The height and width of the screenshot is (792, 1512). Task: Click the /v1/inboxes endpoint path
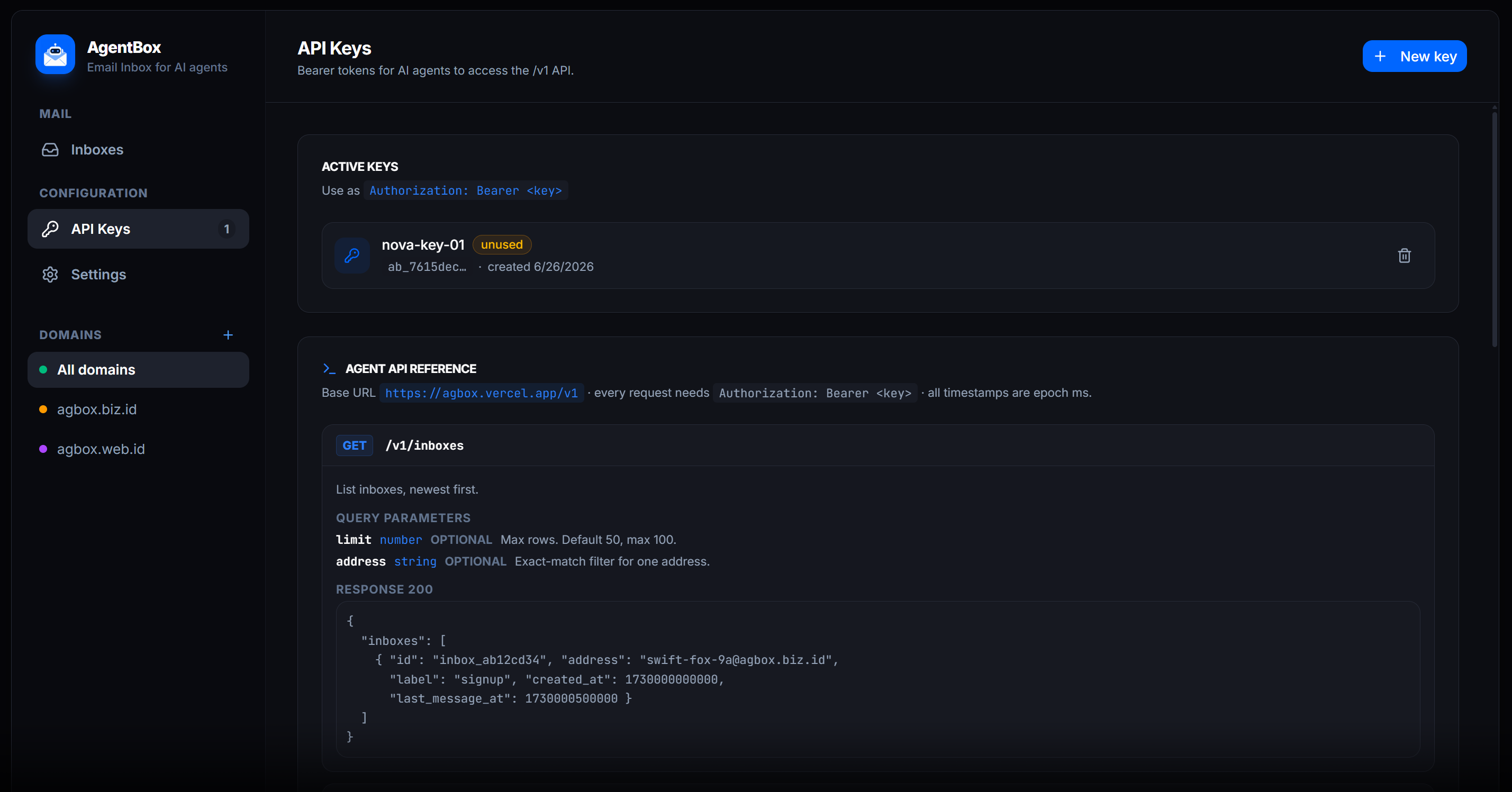pos(424,446)
